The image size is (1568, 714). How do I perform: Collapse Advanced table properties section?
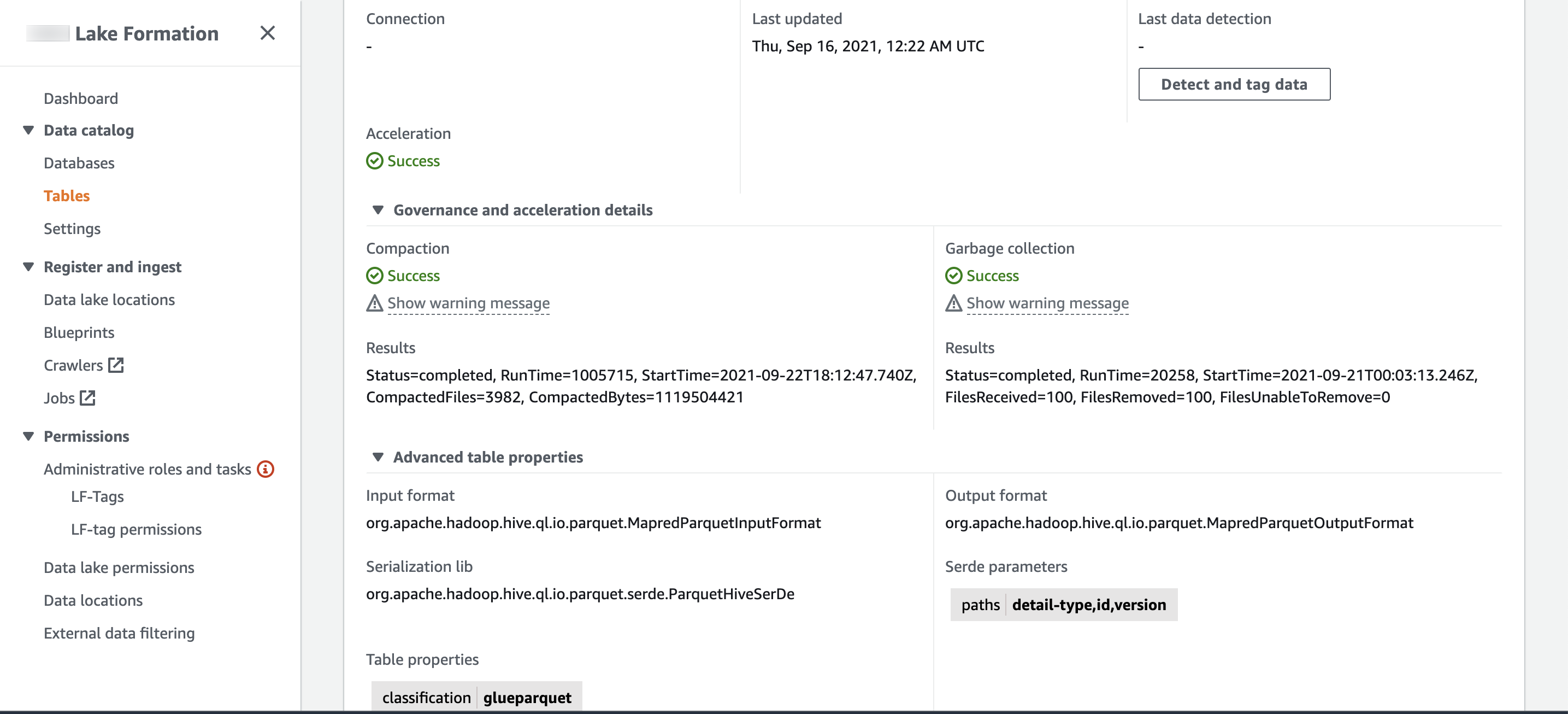tap(378, 457)
